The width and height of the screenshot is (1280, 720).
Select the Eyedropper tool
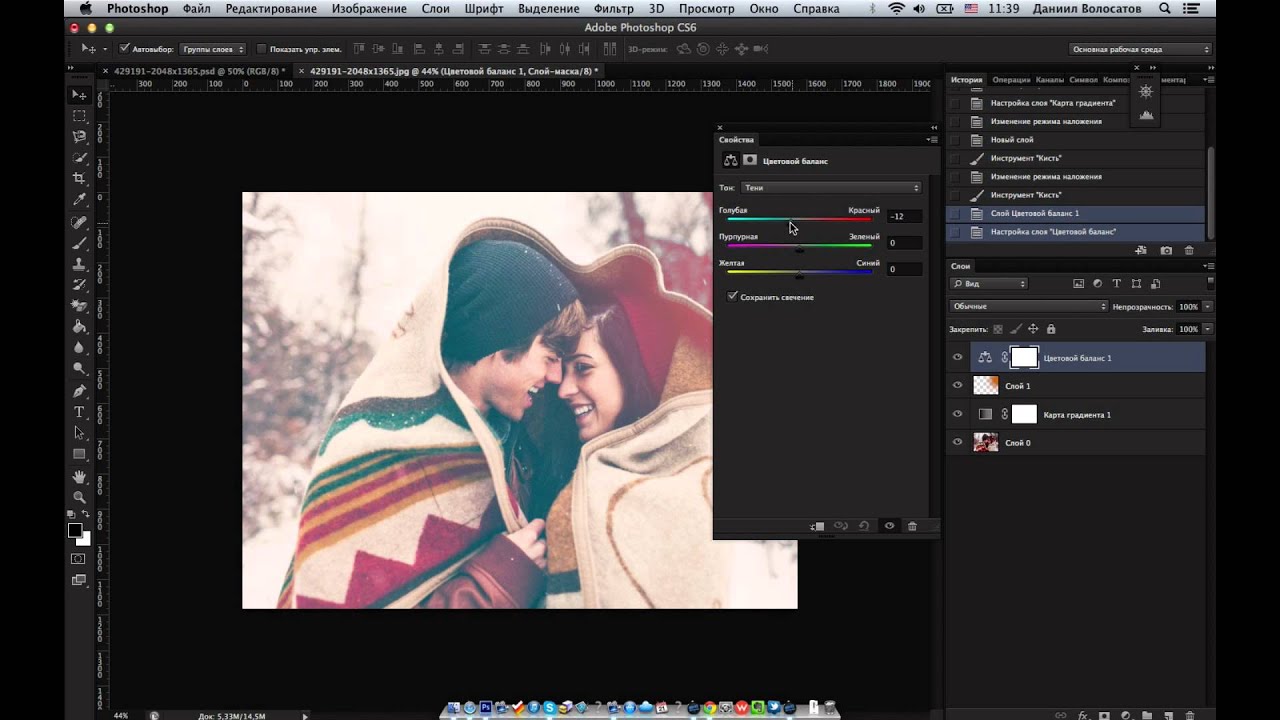coord(79,200)
